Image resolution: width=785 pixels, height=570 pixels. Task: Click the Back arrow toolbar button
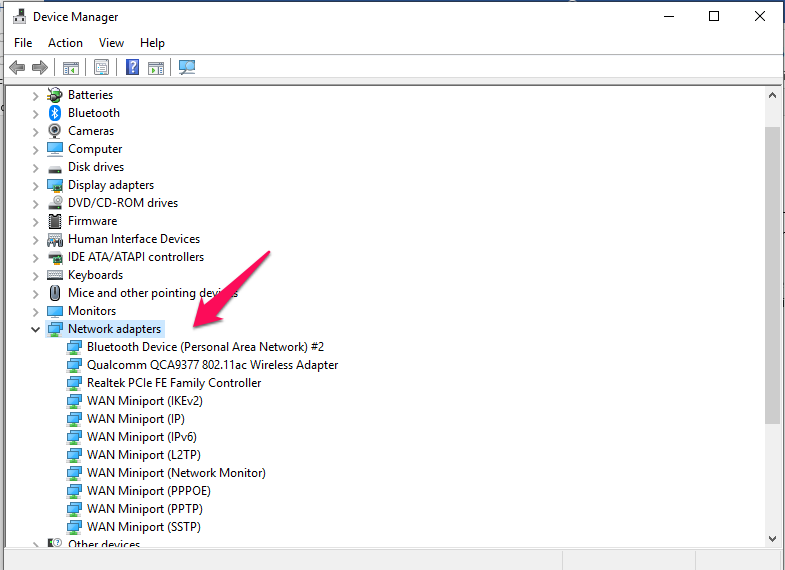click(x=17, y=68)
